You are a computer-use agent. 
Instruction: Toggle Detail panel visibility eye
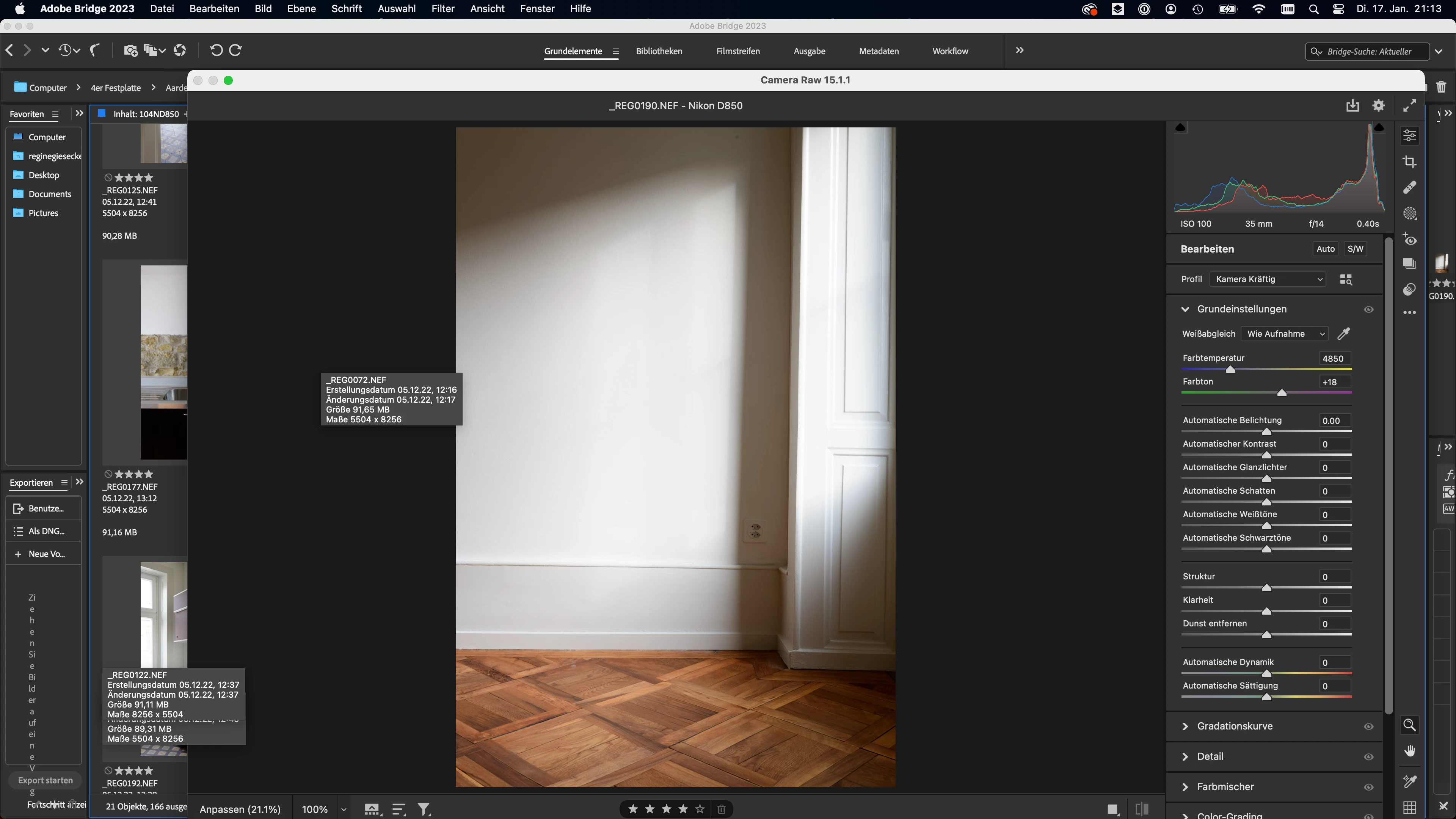[1368, 757]
